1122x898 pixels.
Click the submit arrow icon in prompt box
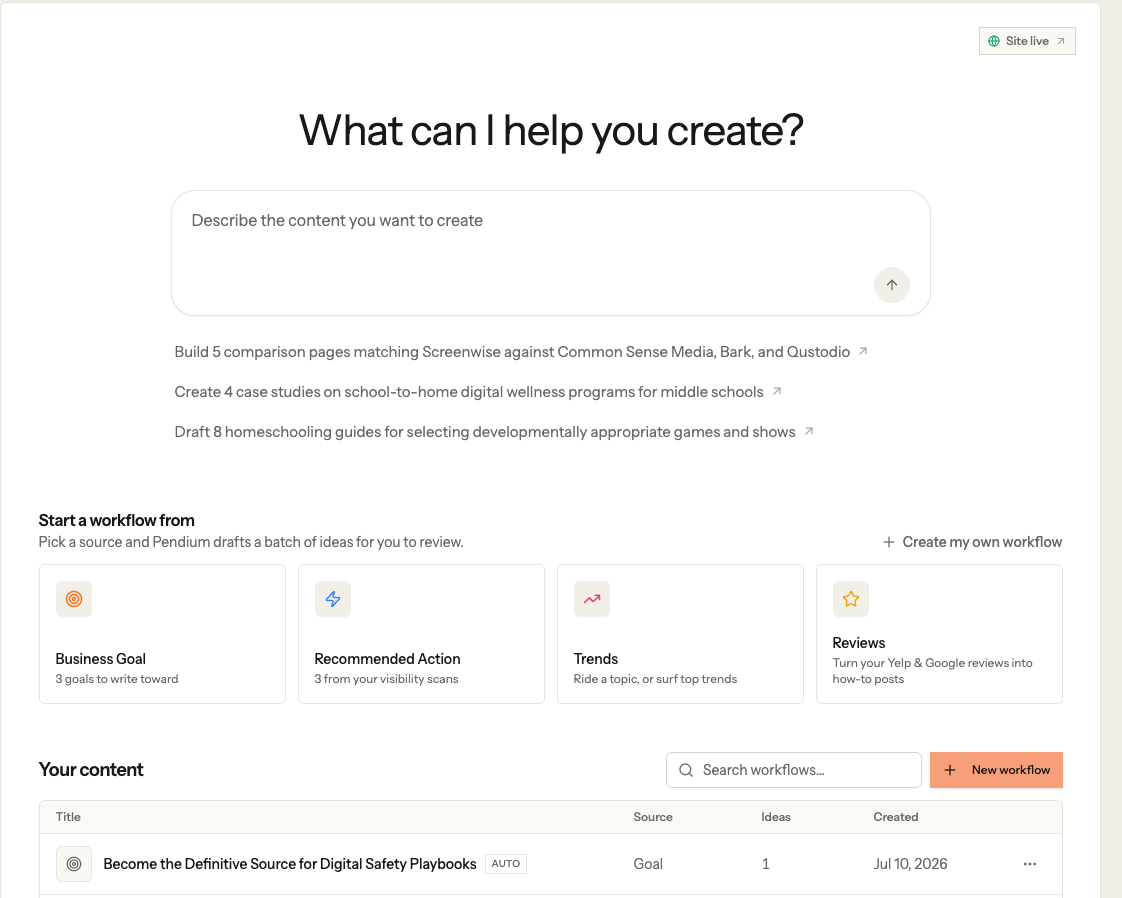tap(892, 285)
